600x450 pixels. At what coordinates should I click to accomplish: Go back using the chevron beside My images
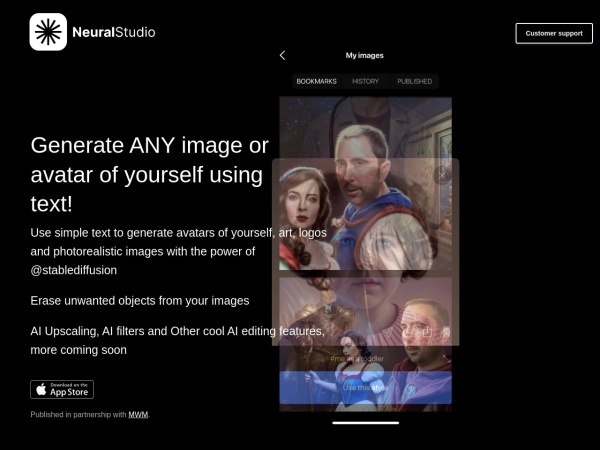pyautogui.click(x=282, y=55)
